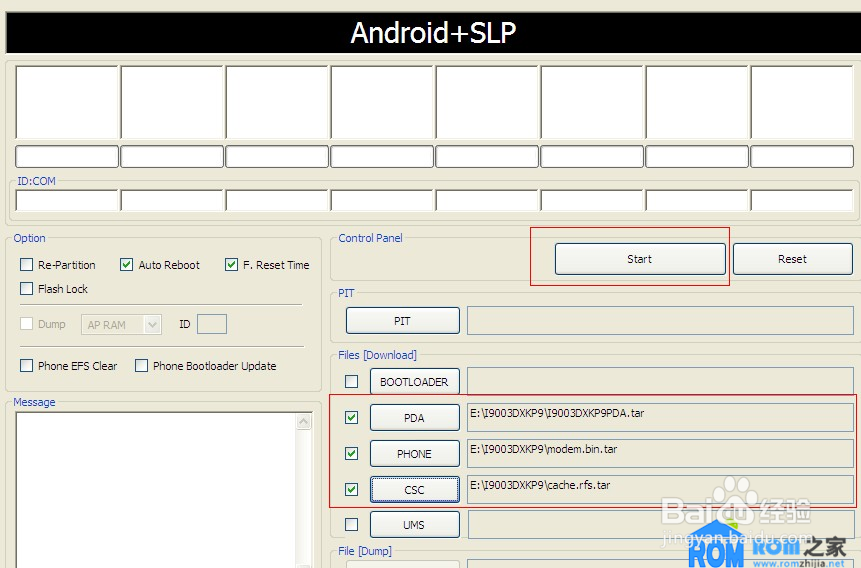This screenshot has height=568, width=861.
Task: Browse for a PDA file
Action: 414,418
